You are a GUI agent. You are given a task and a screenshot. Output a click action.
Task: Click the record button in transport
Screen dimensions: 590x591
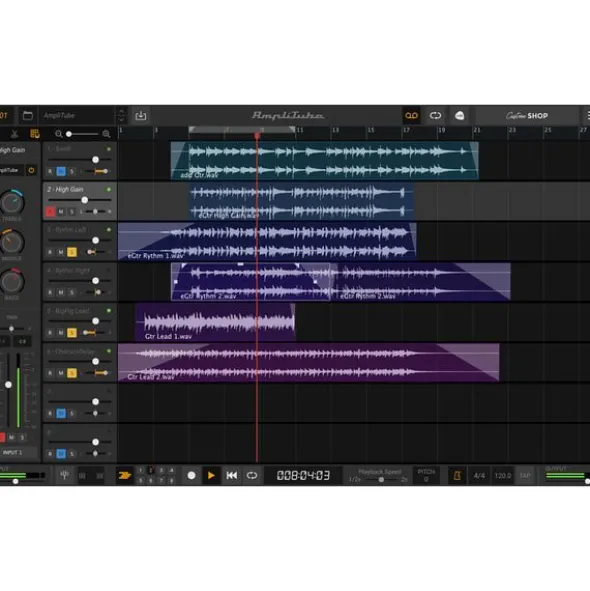pyautogui.click(x=192, y=476)
